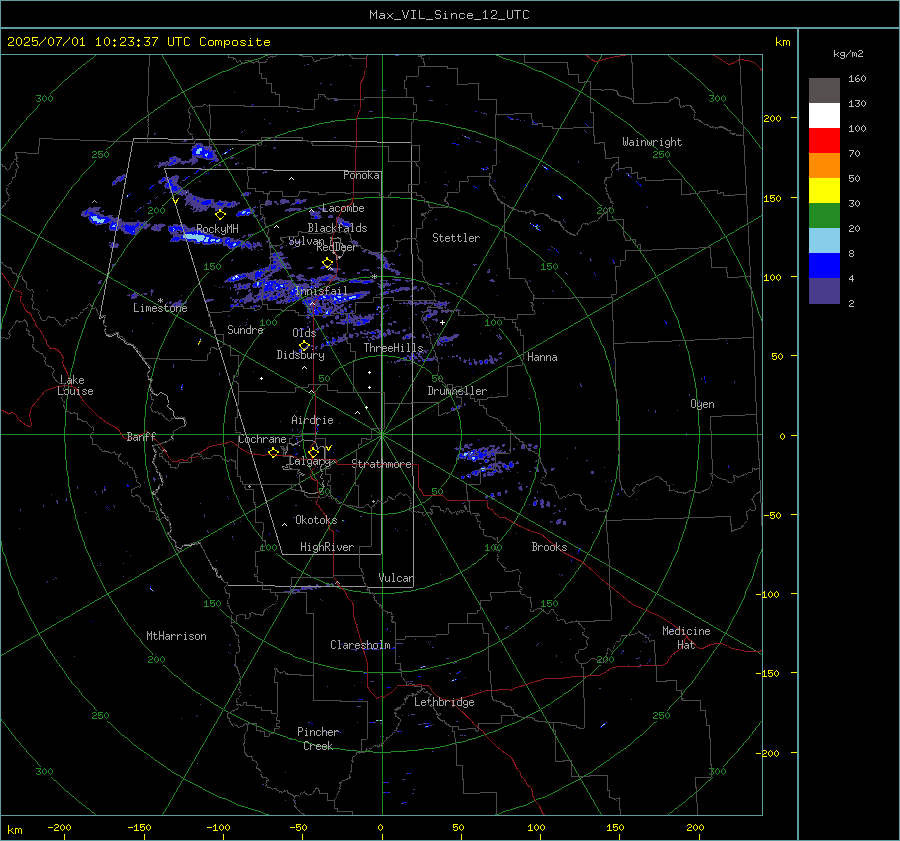Pick the gray 130-160 legend color block
900x841 pixels.
[824, 91]
